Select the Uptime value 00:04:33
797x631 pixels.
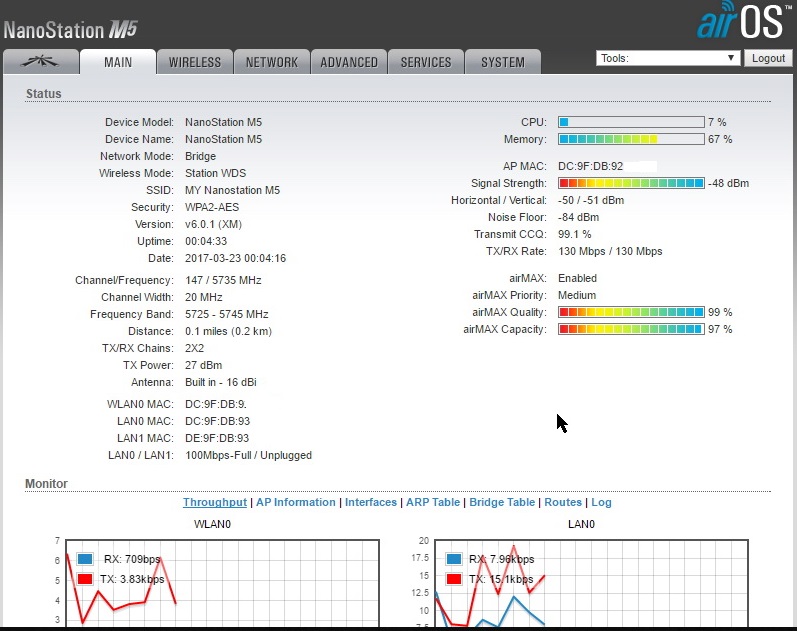pos(206,241)
